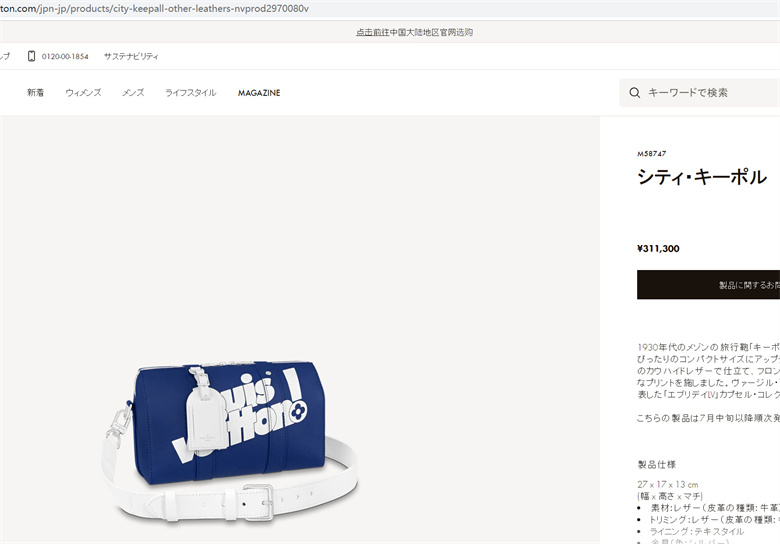
Task: Click the dimensions text 27 x 17 x 13 cm
Action: click(x=668, y=484)
